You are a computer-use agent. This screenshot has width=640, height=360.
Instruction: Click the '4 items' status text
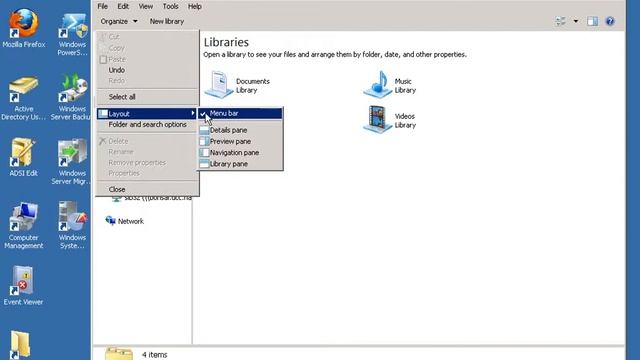point(154,355)
